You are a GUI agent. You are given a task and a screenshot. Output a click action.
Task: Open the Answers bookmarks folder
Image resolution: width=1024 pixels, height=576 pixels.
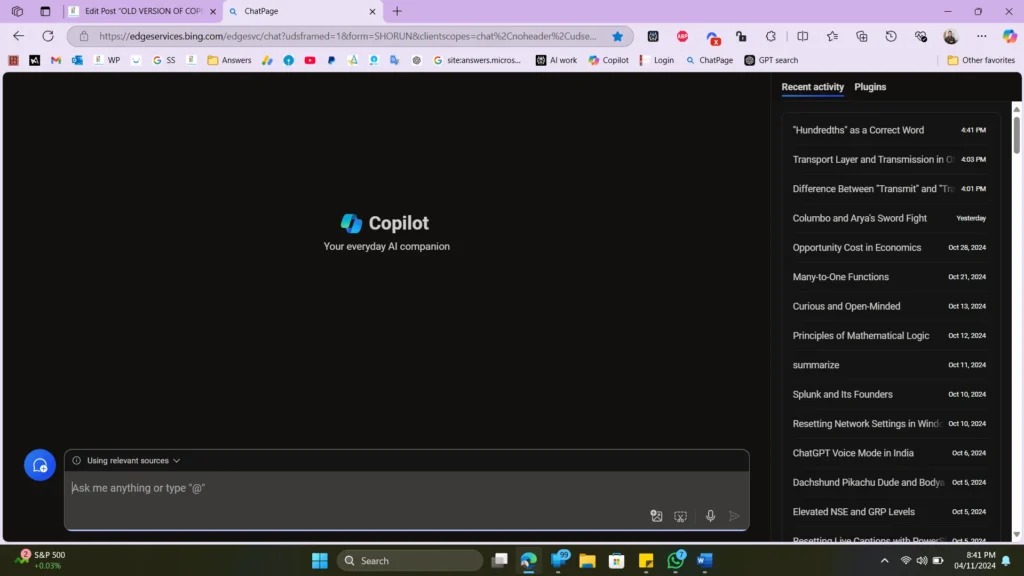click(229, 60)
